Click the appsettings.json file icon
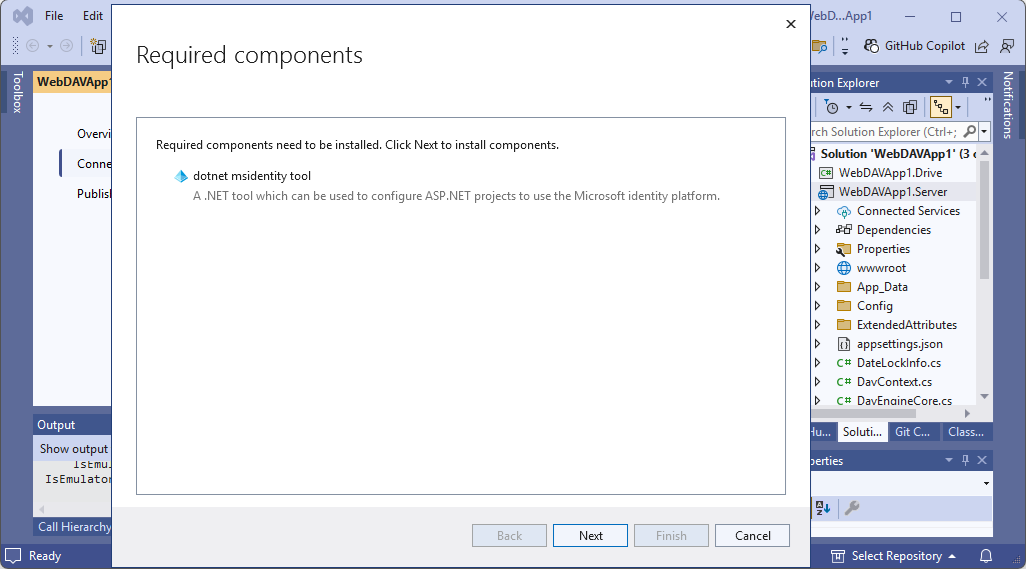The image size is (1026, 569). pos(844,344)
